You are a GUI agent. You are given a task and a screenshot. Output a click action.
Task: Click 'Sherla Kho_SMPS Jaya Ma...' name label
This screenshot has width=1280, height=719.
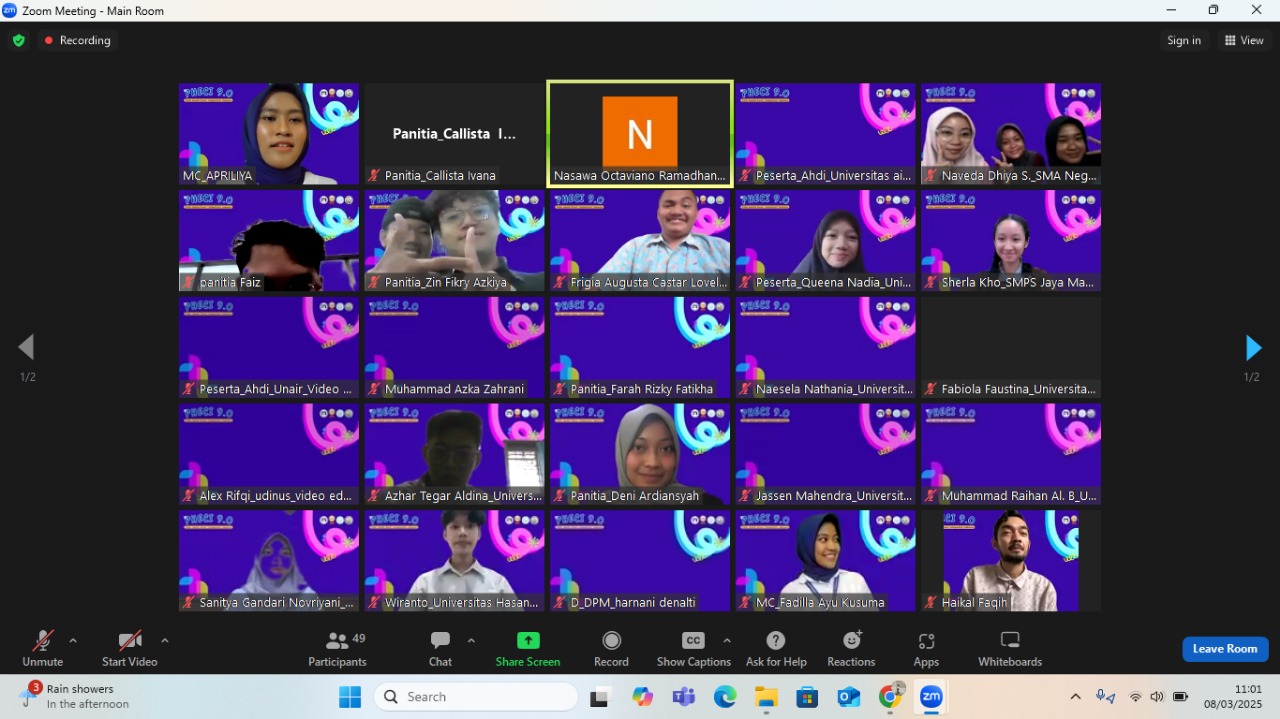1018,283
